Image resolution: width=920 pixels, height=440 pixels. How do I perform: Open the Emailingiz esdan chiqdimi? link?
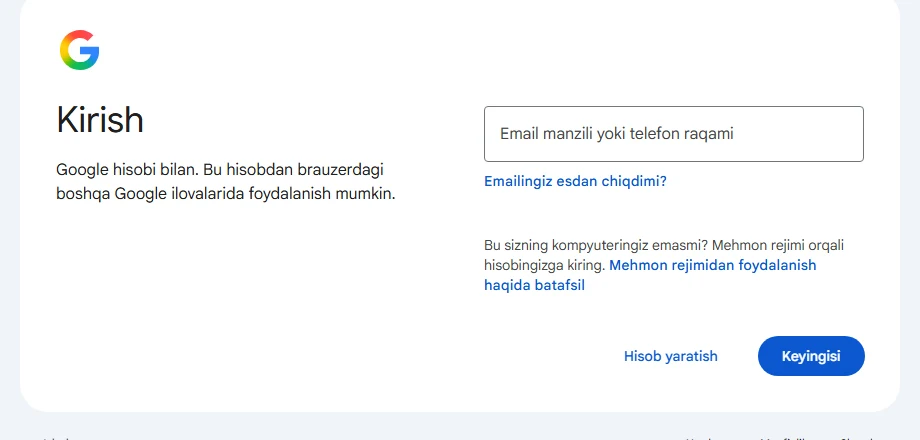(x=575, y=181)
